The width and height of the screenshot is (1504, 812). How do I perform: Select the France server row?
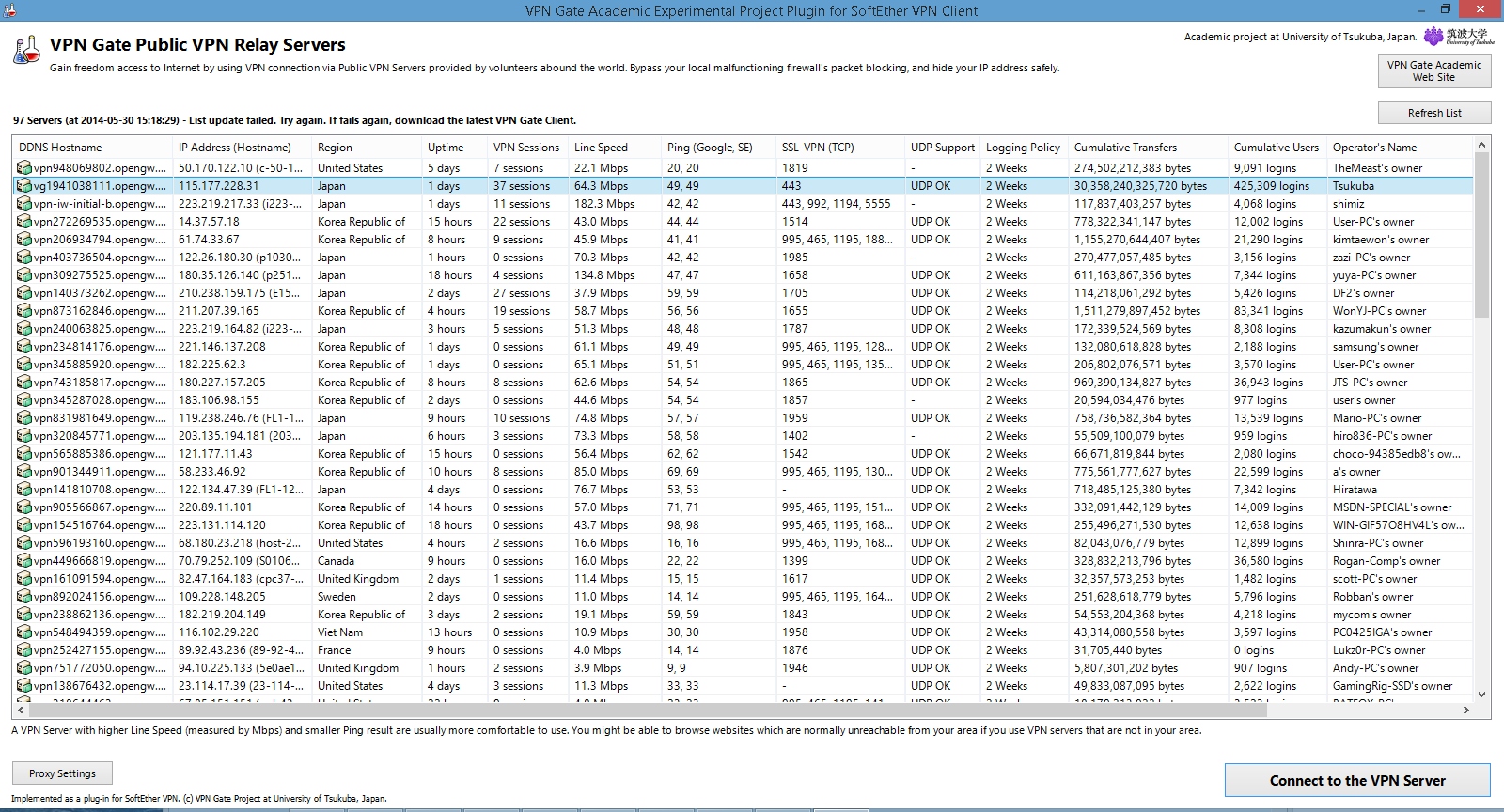tap(744, 650)
